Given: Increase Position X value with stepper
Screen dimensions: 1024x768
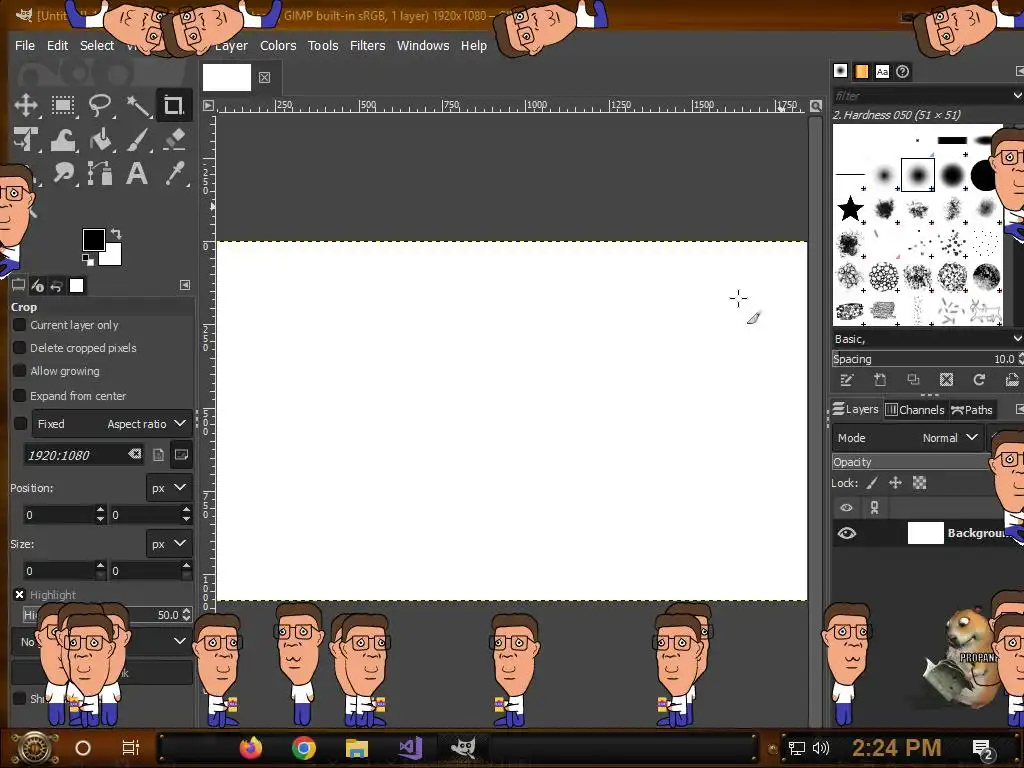Looking at the screenshot, I should (100, 510).
